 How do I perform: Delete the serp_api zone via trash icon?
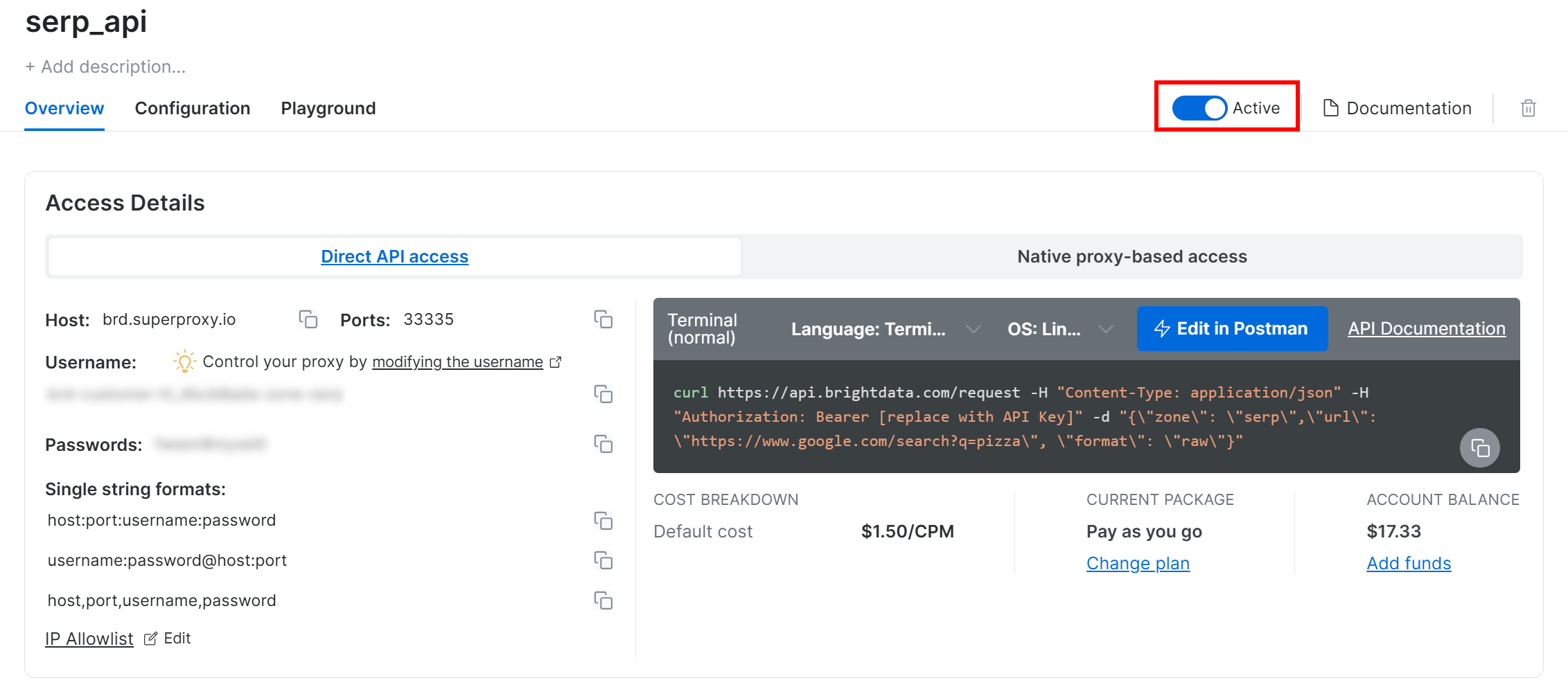1528,108
